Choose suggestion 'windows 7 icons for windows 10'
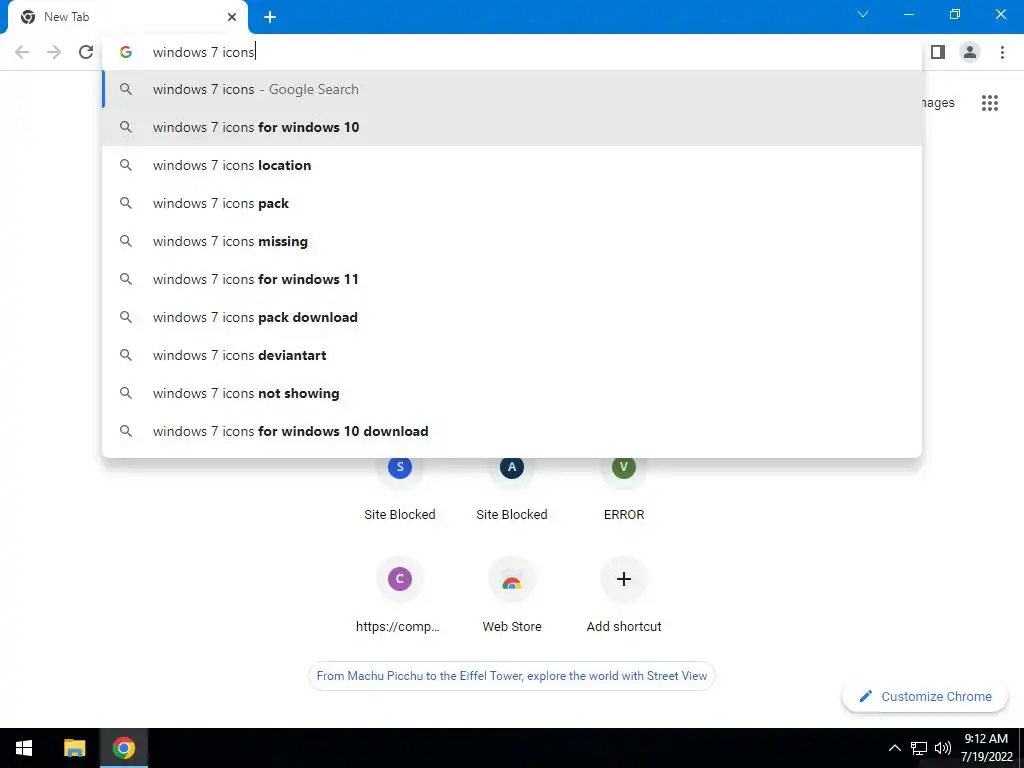This screenshot has width=1024, height=768. 512,127
